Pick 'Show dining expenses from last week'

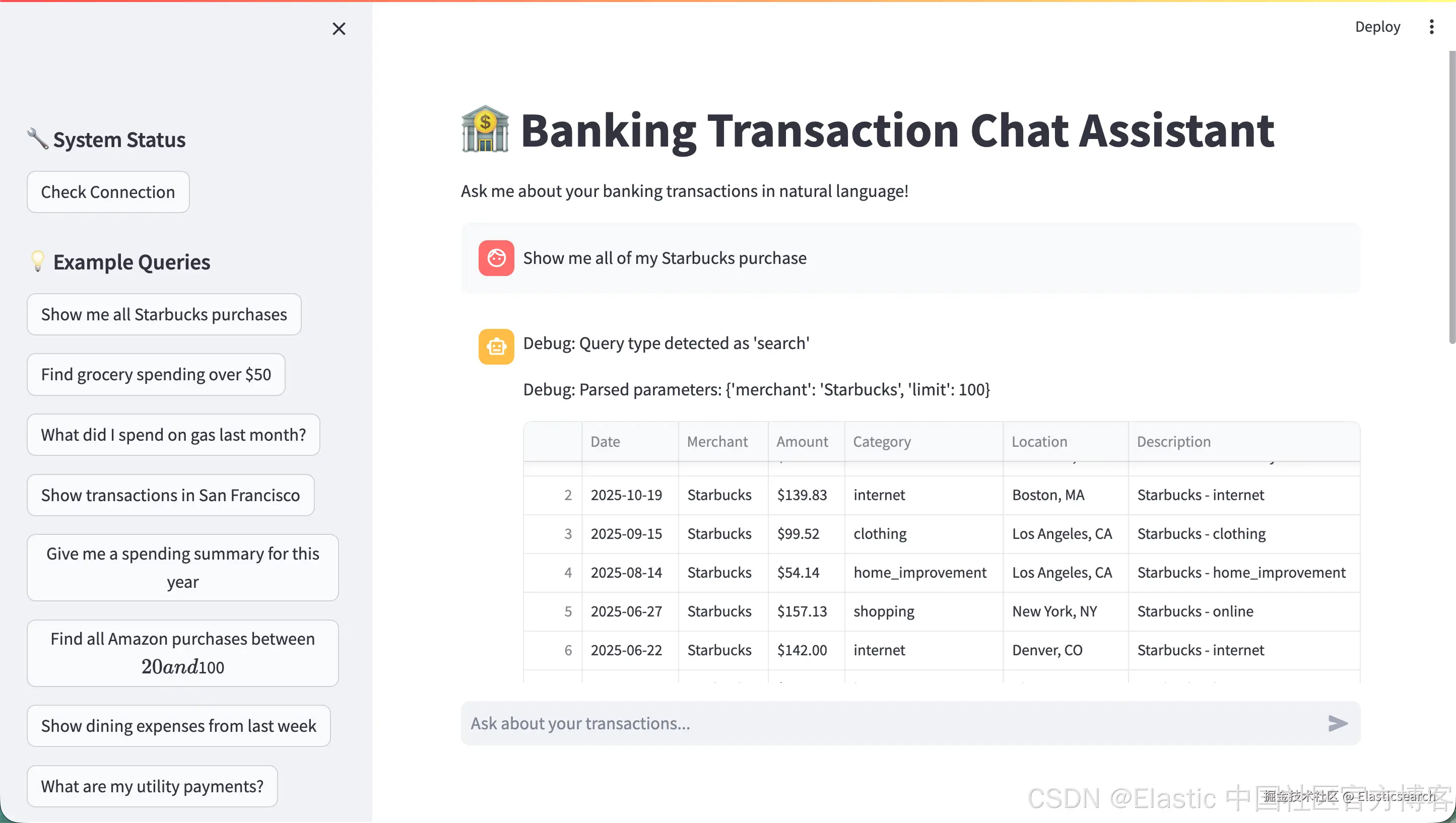click(x=179, y=725)
